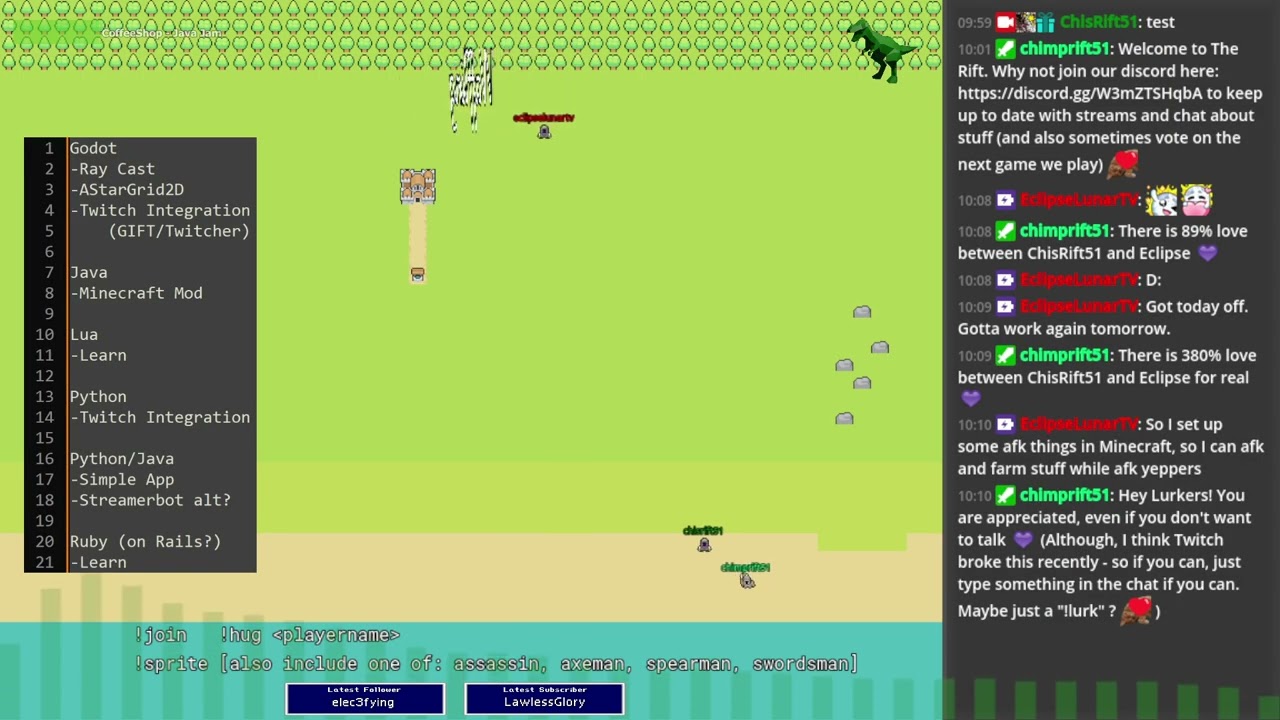Viewport: 1280px width, 720px height.
Task: Click the red broadcaster badge at 09:59
Action: tap(1005, 22)
